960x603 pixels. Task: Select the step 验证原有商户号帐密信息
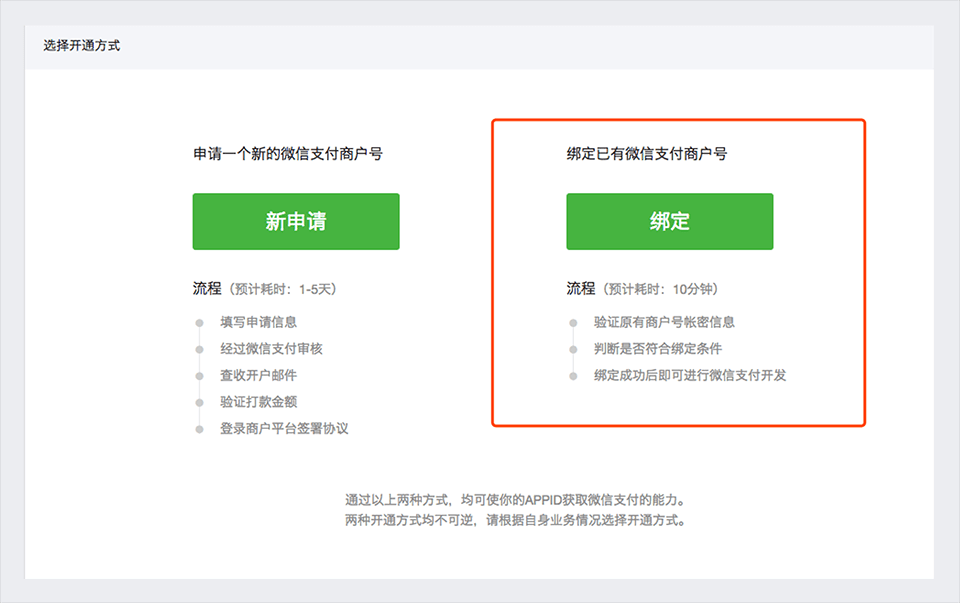tap(664, 322)
